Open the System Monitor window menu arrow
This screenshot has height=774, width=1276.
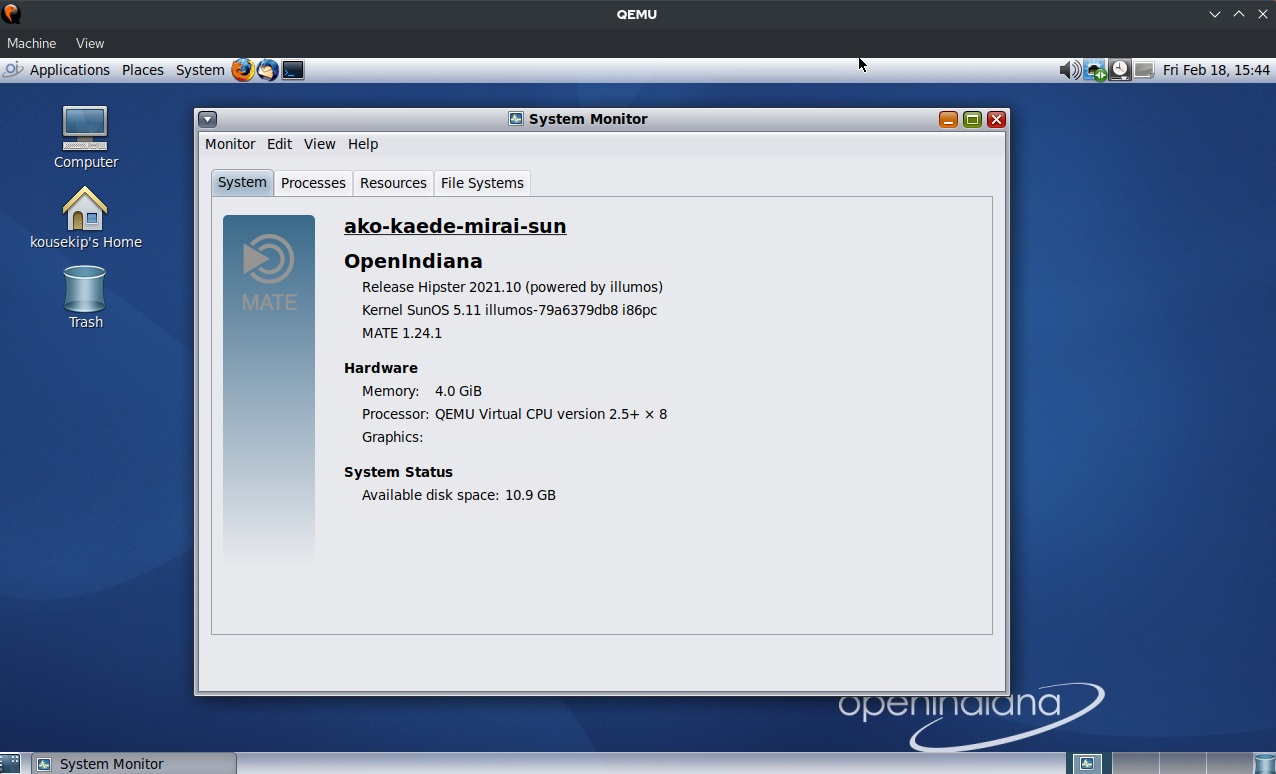[x=208, y=119]
